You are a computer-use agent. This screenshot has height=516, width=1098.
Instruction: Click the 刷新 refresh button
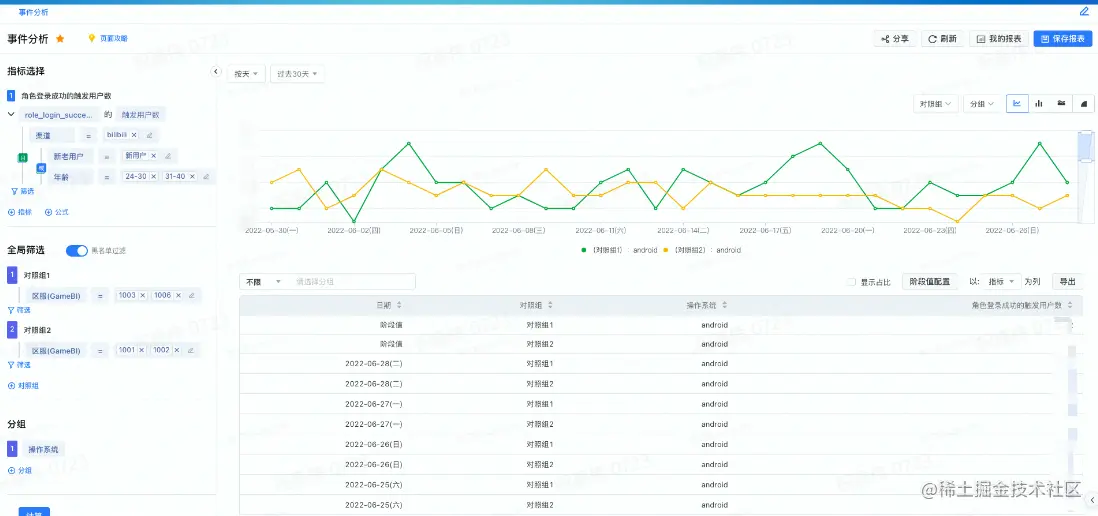(x=943, y=39)
